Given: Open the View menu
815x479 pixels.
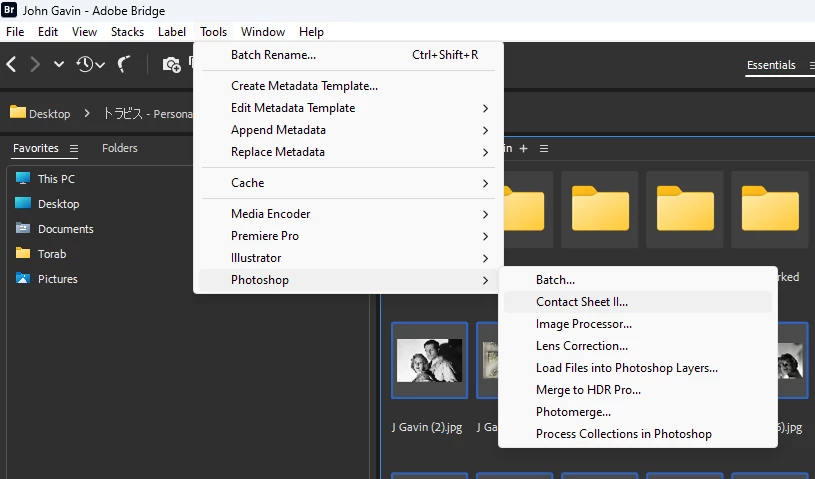Looking at the screenshot, I should pos(84,32).
